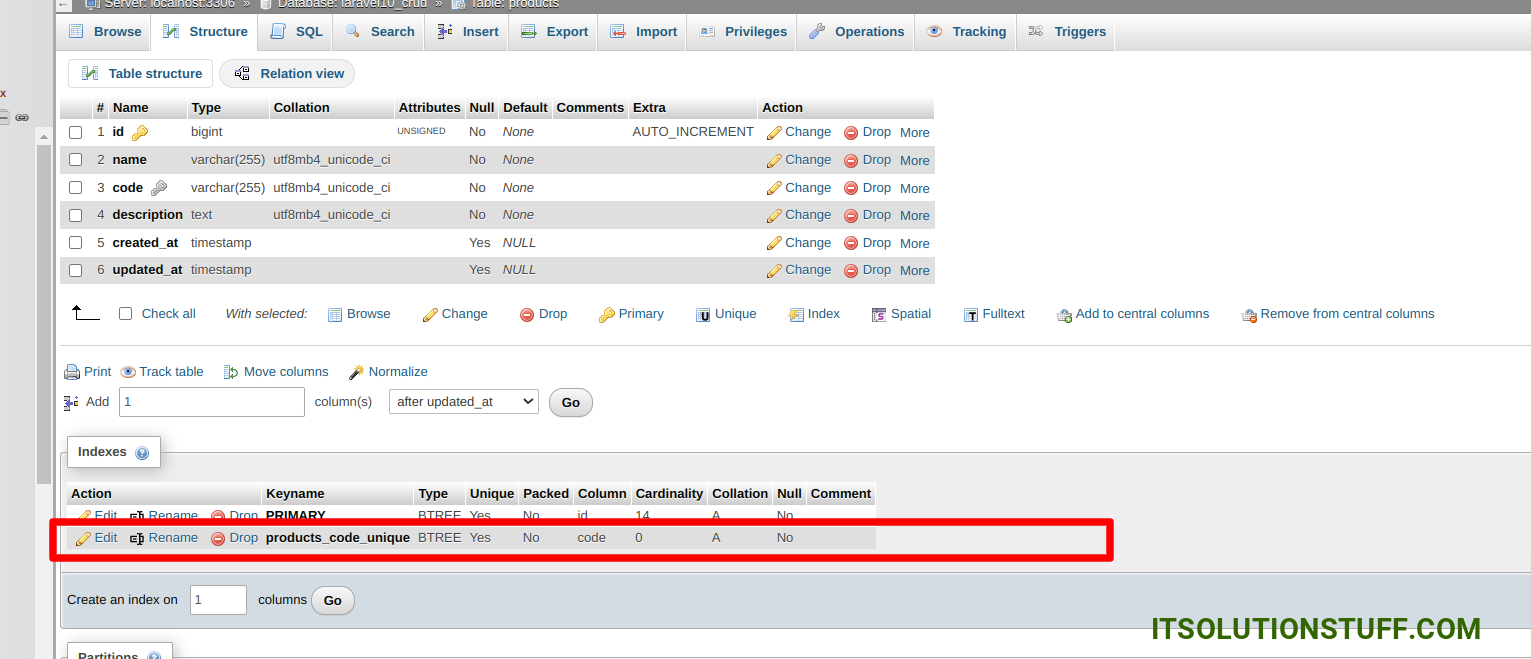Click the Fulltext icon in With selected
Viewport: 1531px width, 659px height.
coord(970,315)
